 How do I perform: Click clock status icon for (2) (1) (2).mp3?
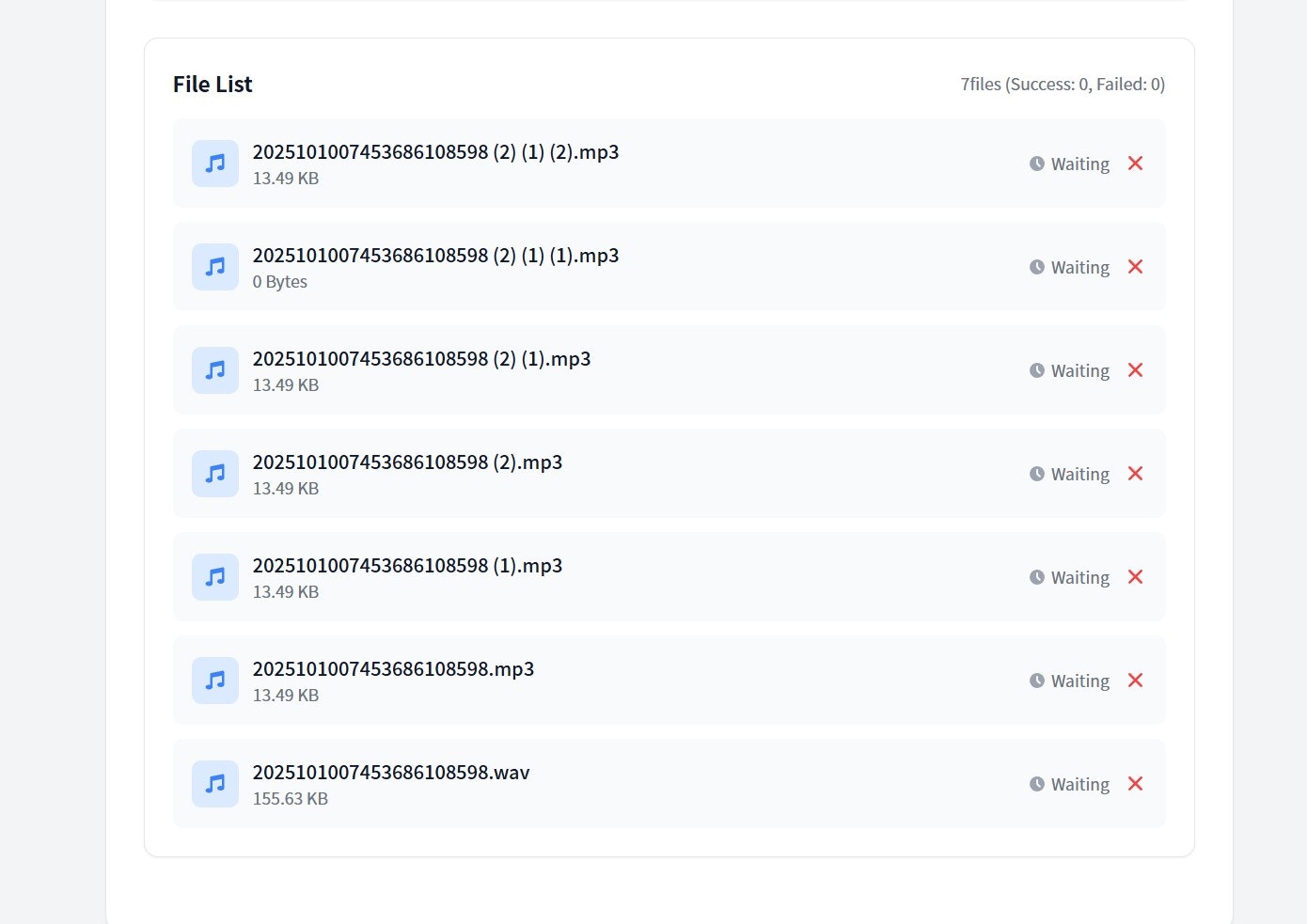(x=1037, y=164)
